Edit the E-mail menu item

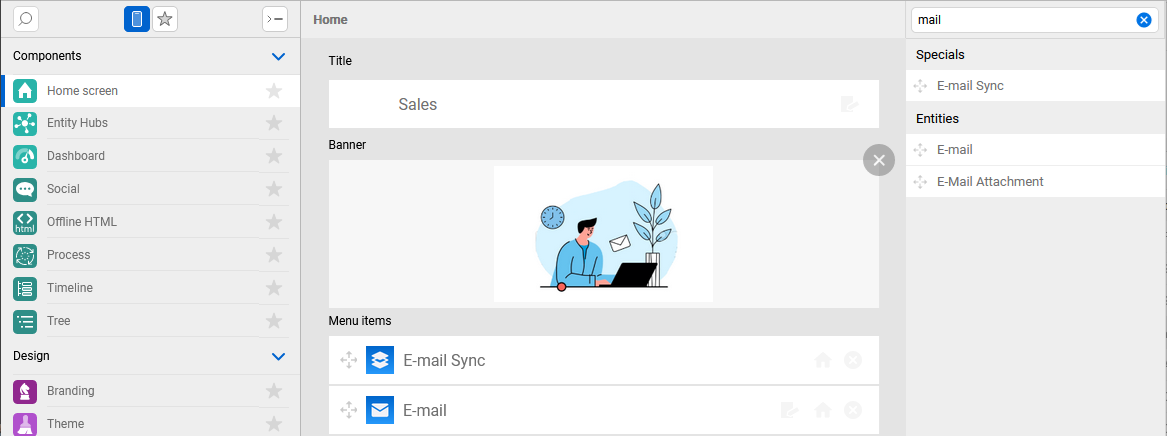tap(790, 410)
